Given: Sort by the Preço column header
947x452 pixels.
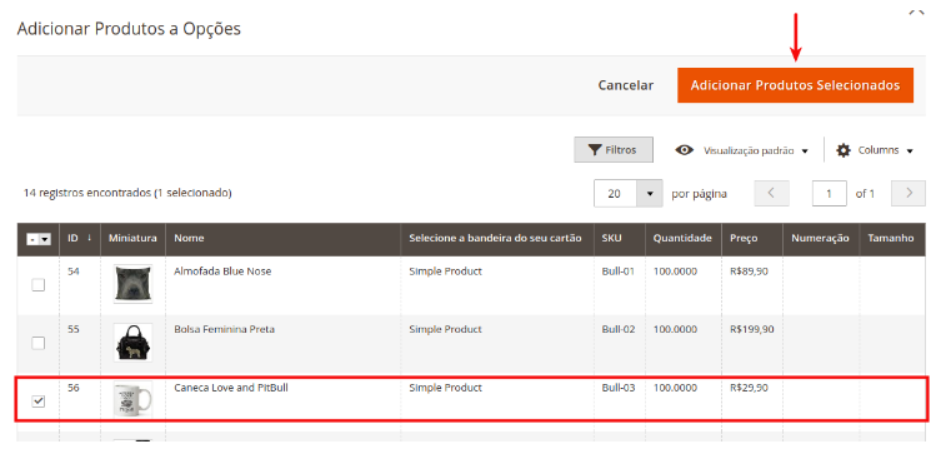Looking at the screenshot, I should coord(743,239).
